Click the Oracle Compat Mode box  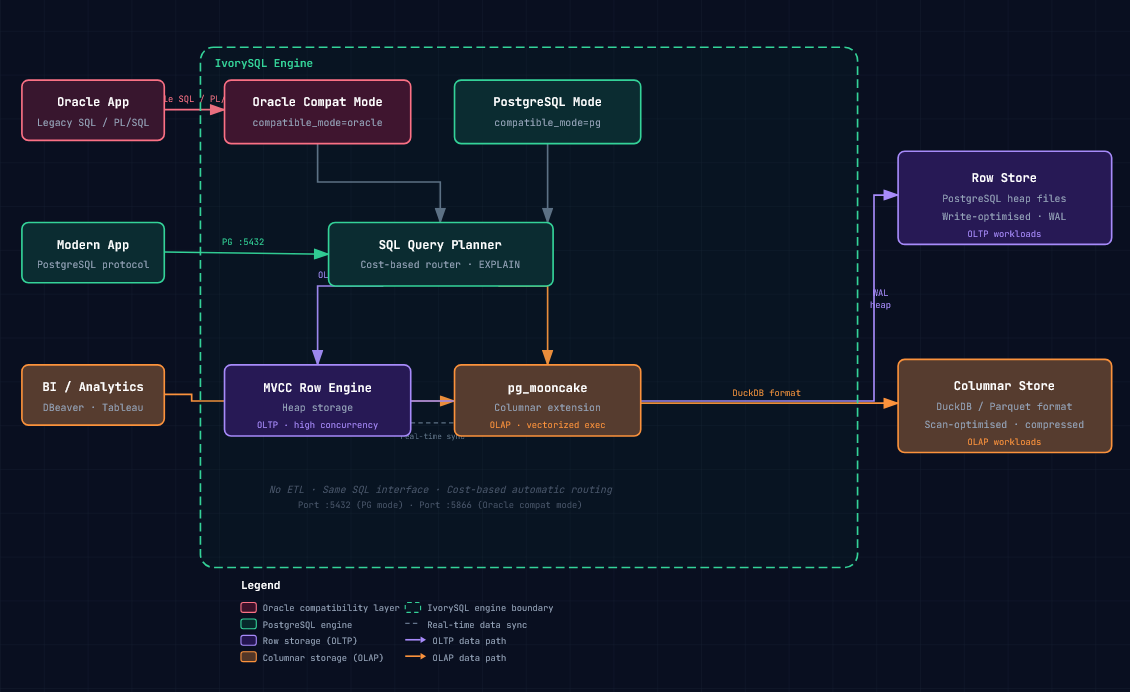coord(318,112)
